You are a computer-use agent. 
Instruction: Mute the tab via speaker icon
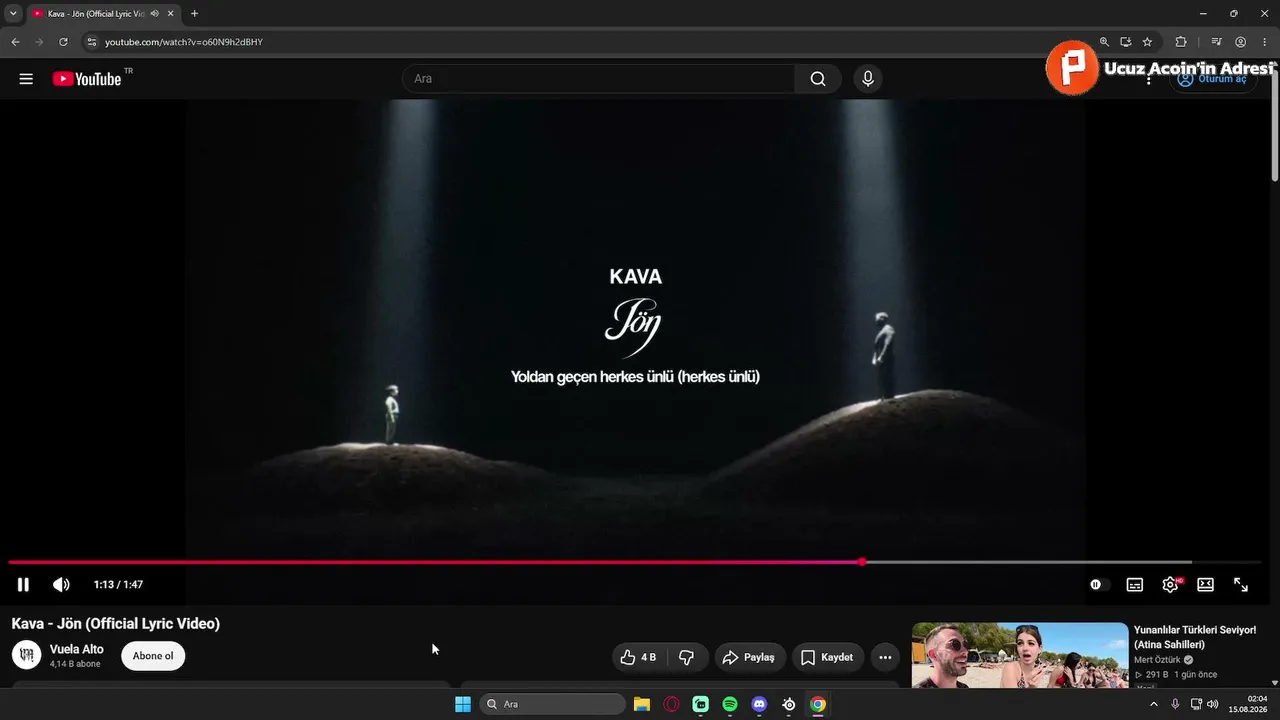(154, 14)
